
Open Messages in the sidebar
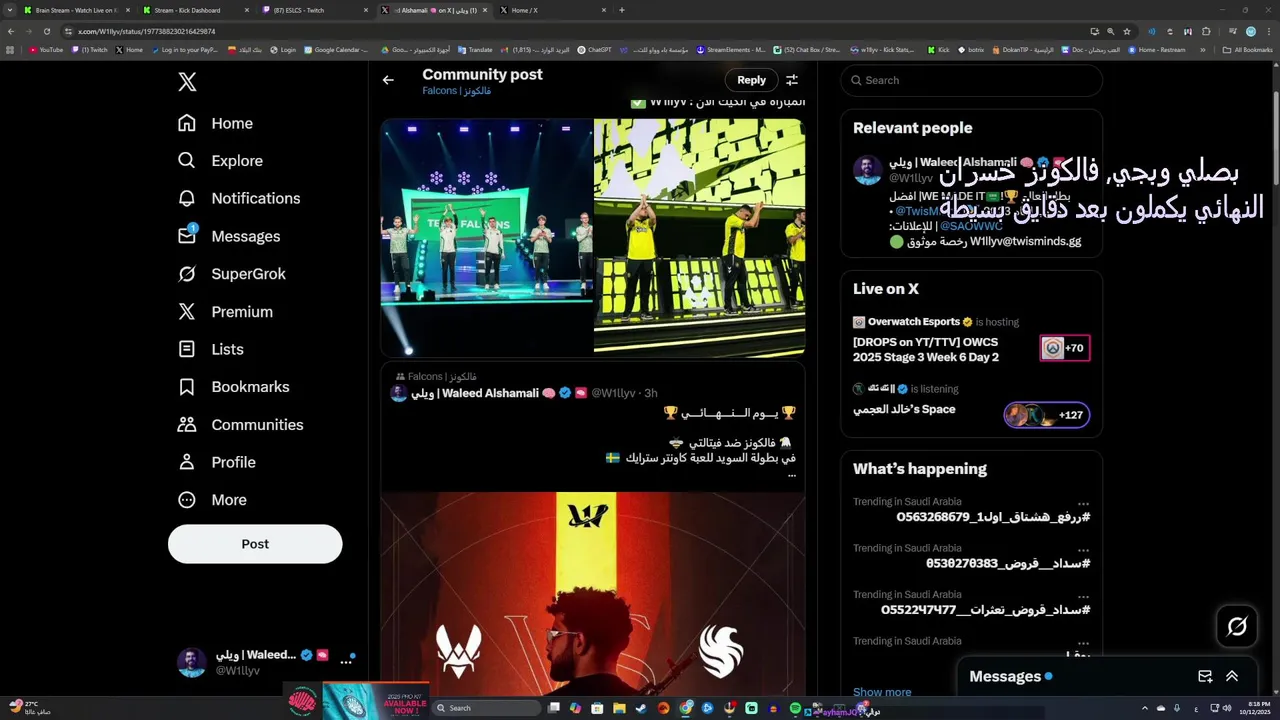(x=229, y=236)
